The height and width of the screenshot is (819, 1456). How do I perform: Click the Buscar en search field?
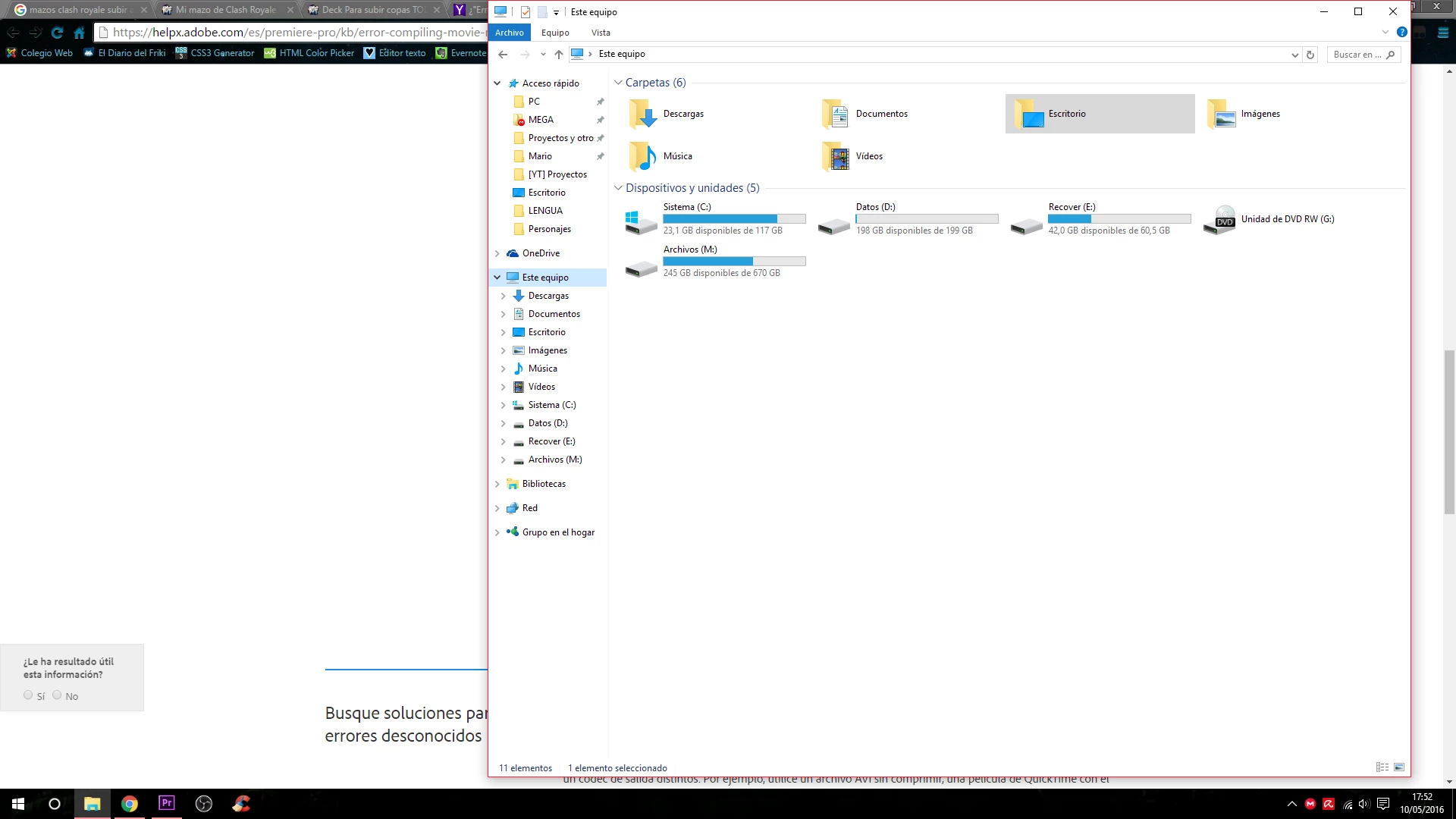1357,55
